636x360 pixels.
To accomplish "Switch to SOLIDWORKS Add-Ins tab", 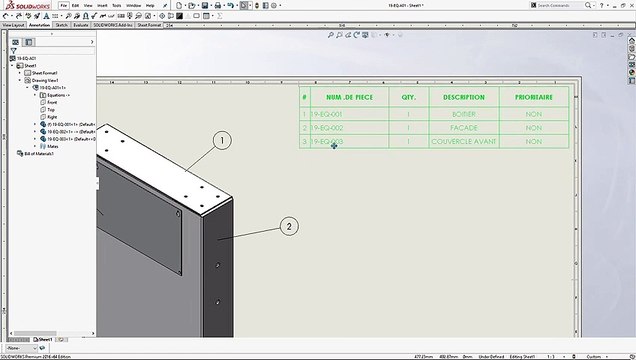I will point(113,25).
